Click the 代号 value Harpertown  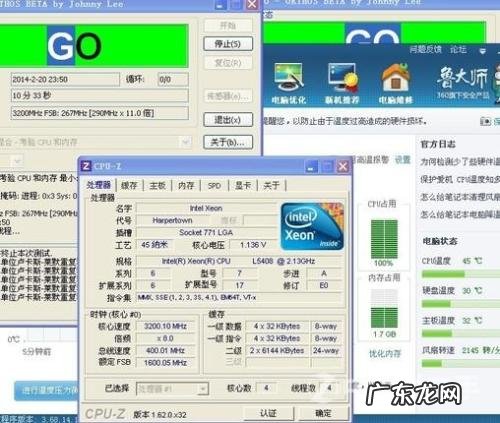[172, 220]
